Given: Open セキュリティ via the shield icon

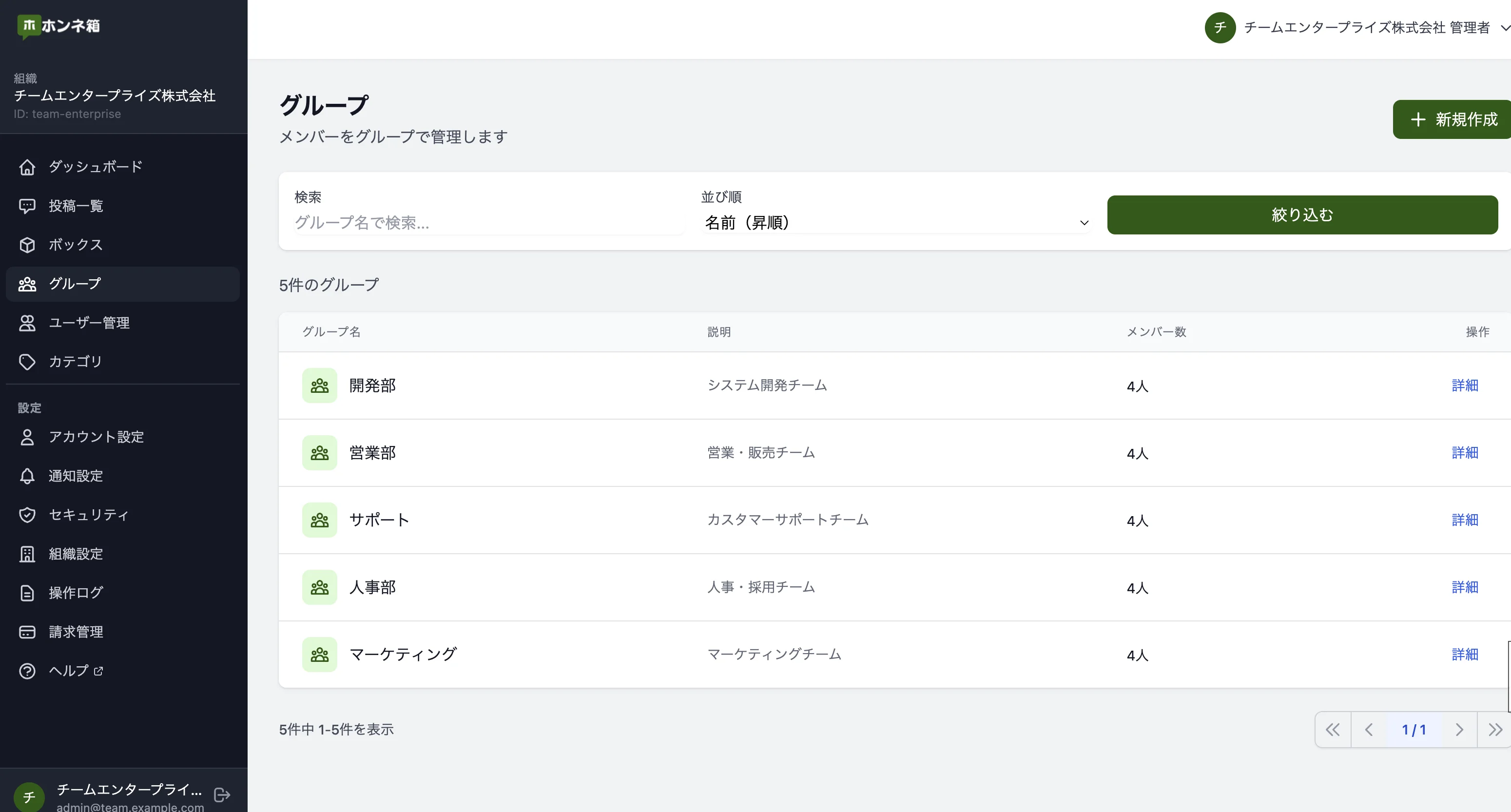Looking at the screenshot, I should point(28,515).
